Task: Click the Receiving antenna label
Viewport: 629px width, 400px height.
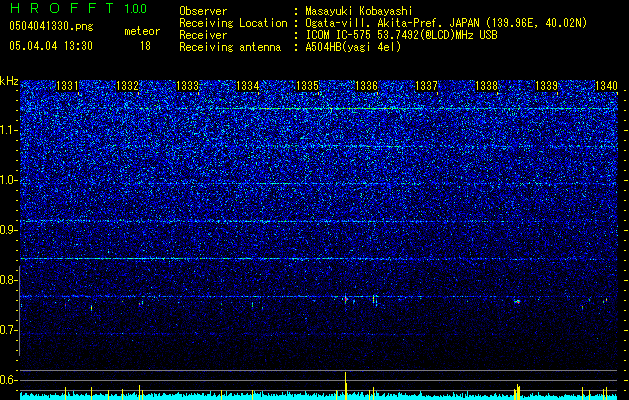Action: 230,47
